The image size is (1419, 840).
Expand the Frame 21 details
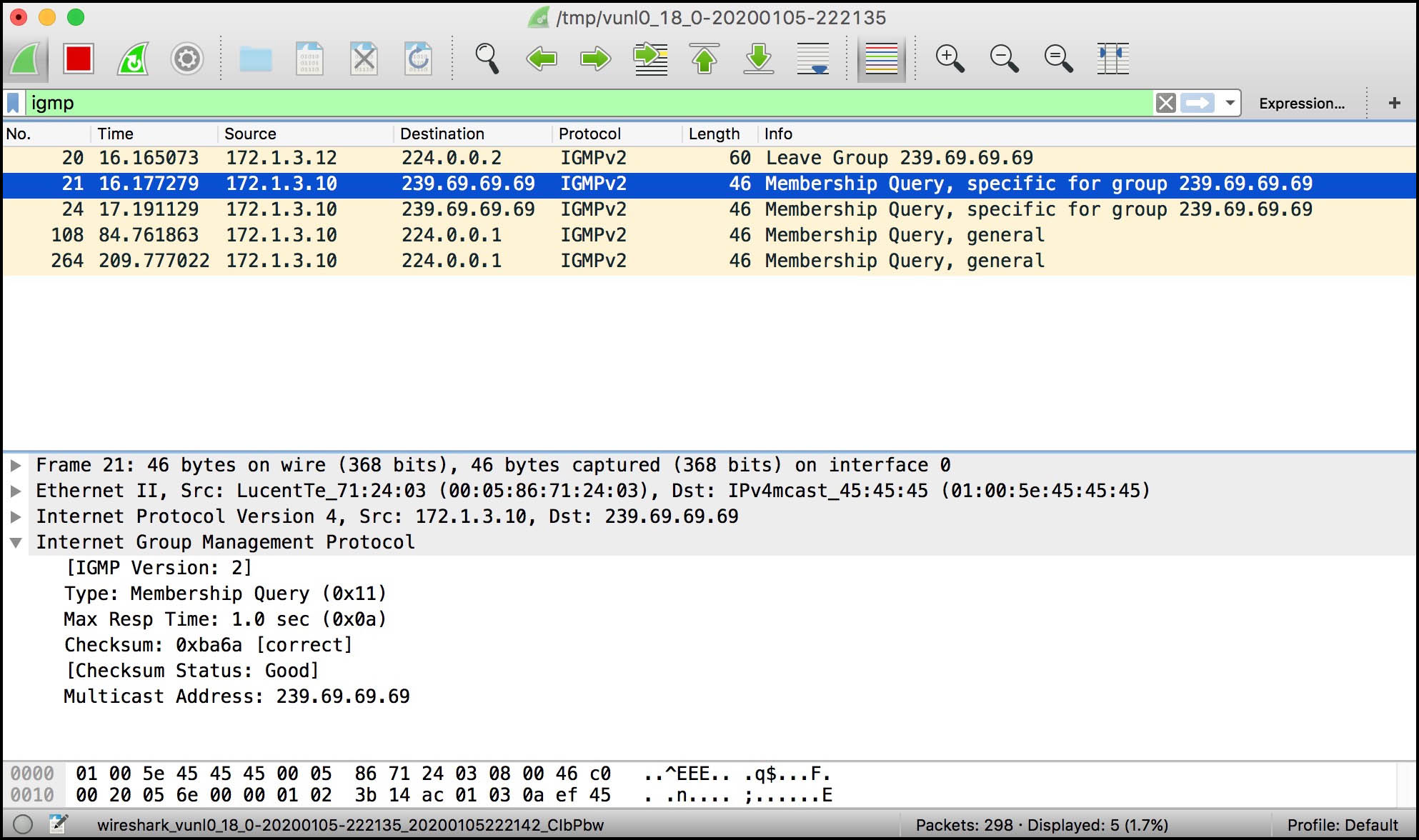click(x=16, y=466)
